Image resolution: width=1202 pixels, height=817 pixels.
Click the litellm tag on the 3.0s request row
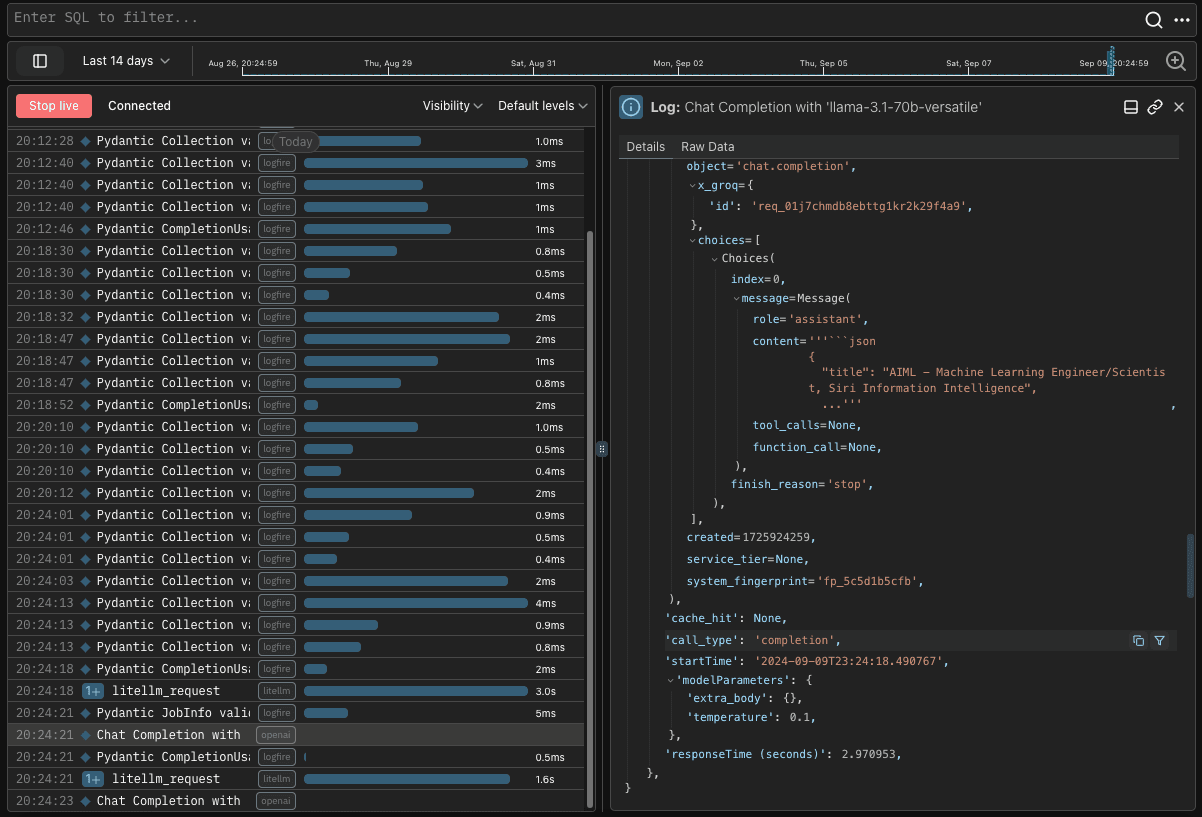(275, 691)
